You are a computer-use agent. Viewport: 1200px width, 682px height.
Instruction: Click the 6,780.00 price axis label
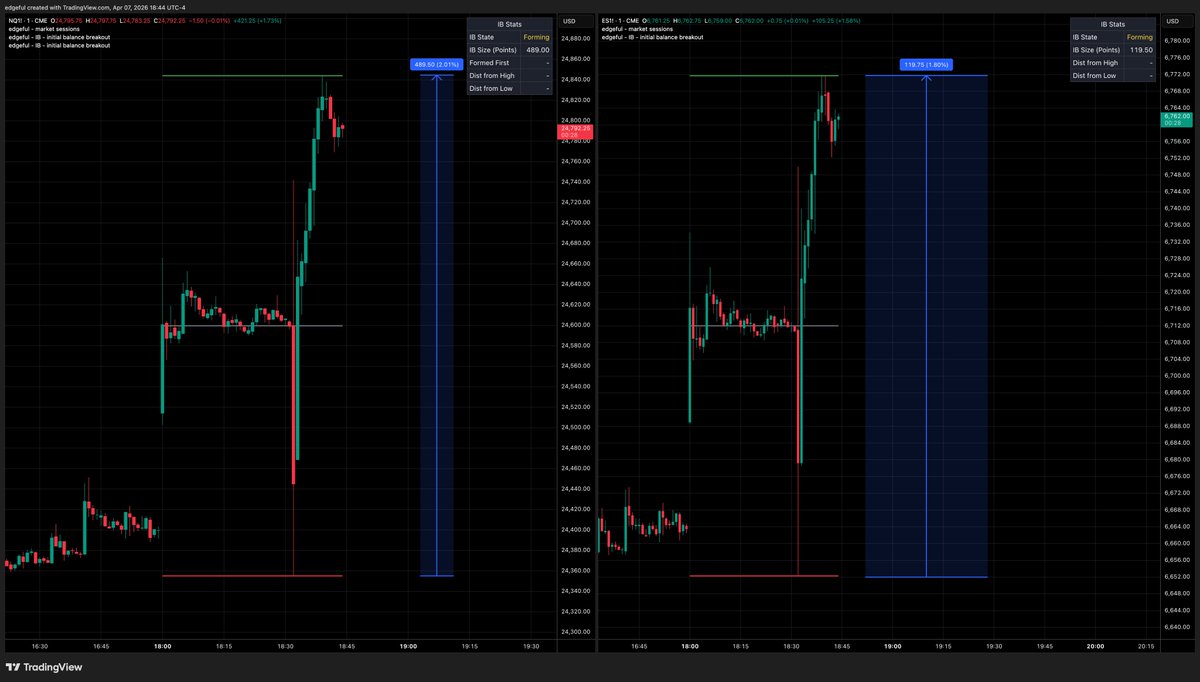point(1177,40)
